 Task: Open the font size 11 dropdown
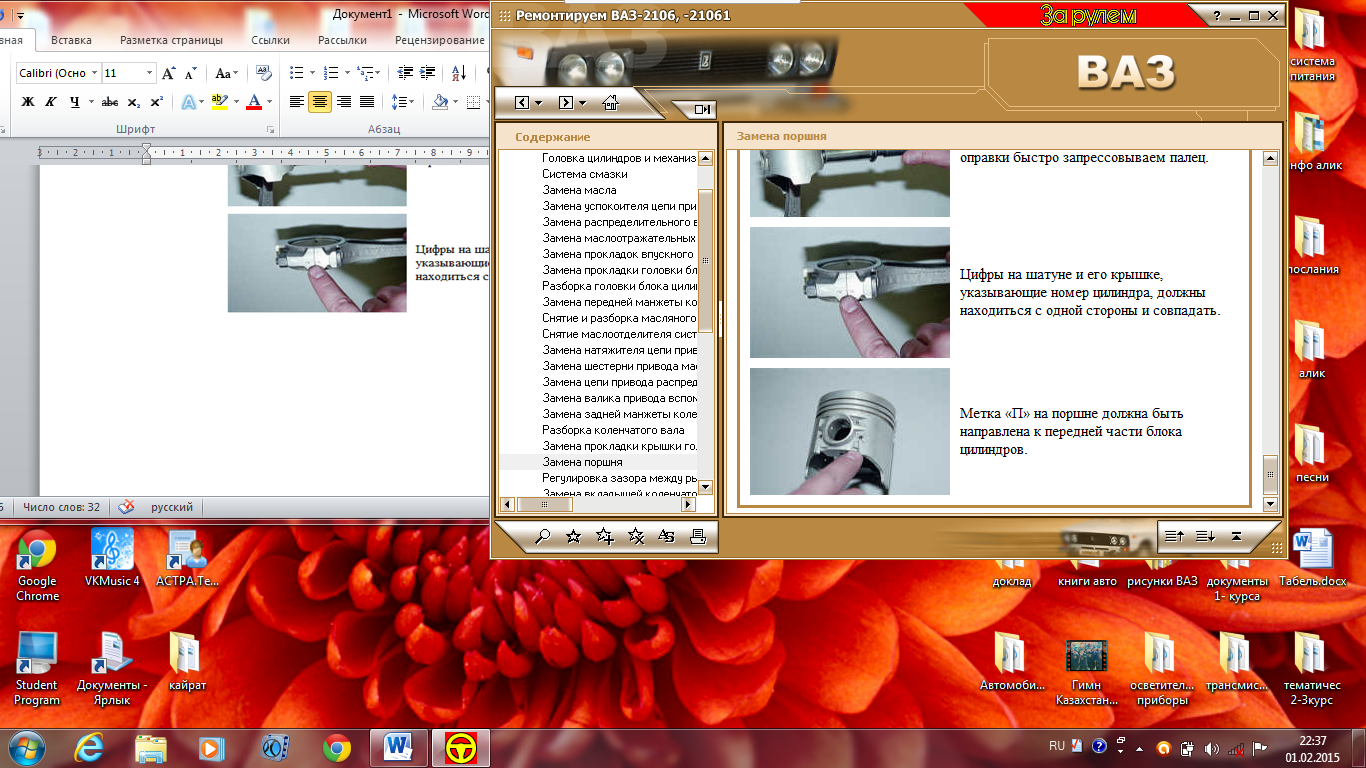pos(150,73)
